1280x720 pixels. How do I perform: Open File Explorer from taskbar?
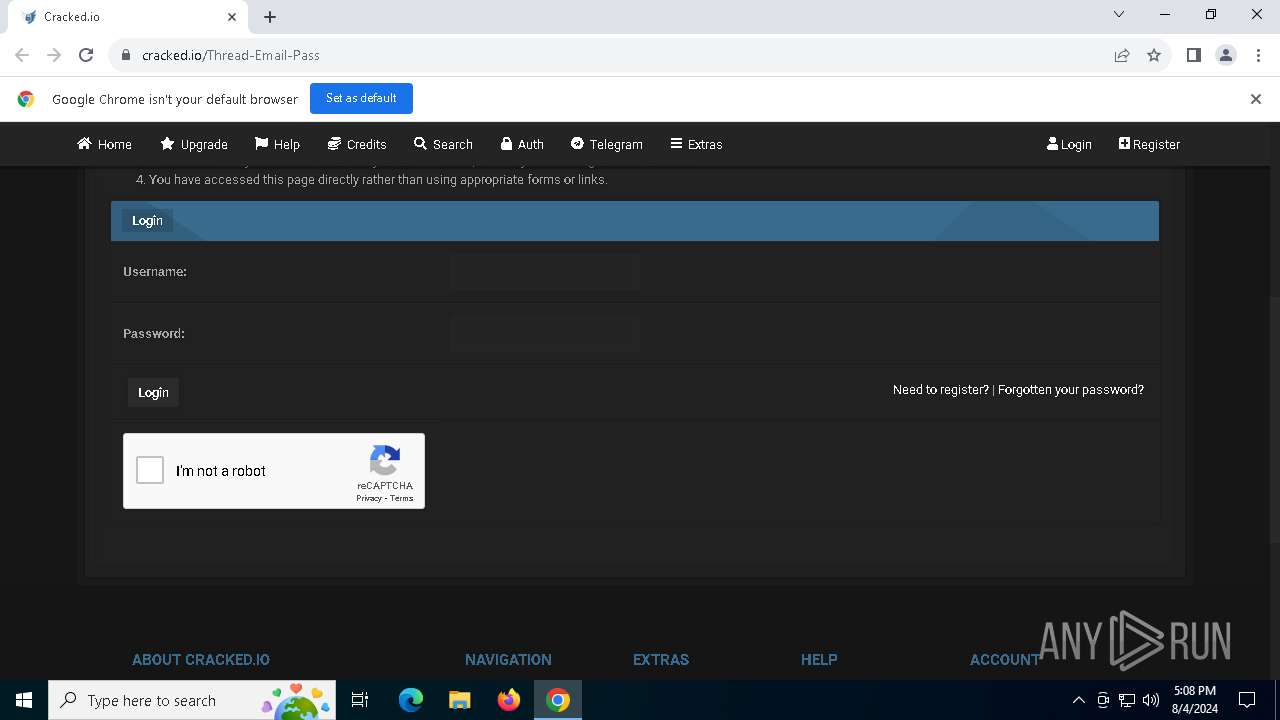point(459,700)
